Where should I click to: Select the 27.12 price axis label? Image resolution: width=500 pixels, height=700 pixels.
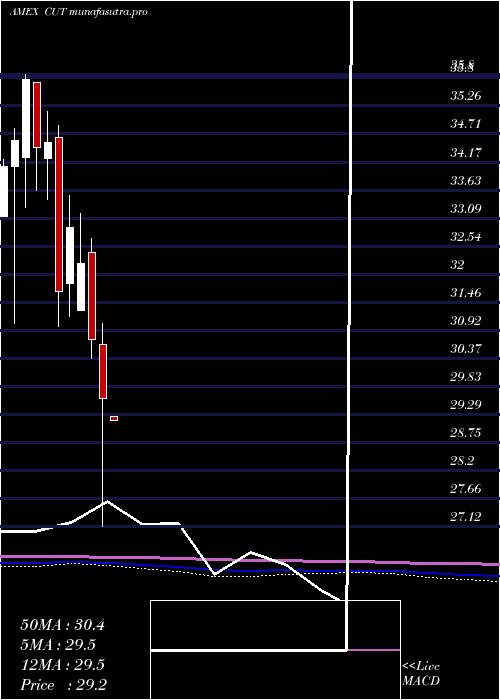tap(466, 517)
